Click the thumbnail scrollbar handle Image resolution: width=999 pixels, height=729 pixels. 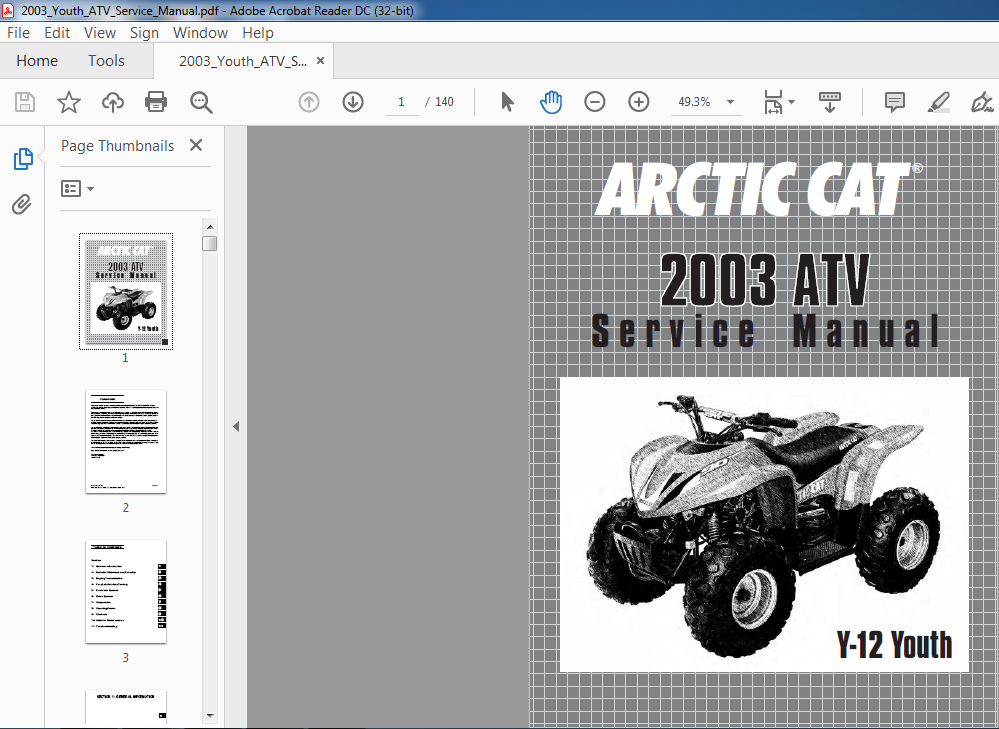pyautogui.click(x=210, y=243)
